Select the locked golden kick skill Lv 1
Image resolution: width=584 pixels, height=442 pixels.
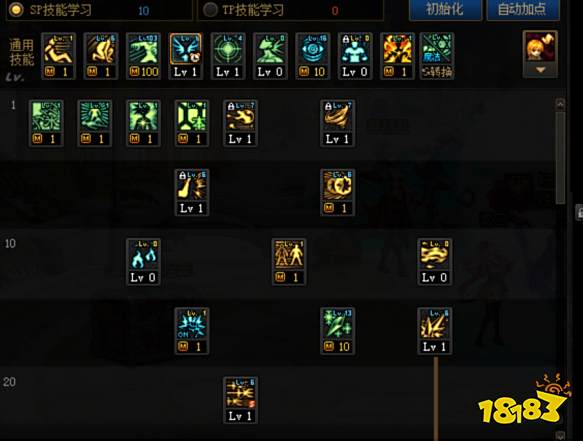click(192, 193)
